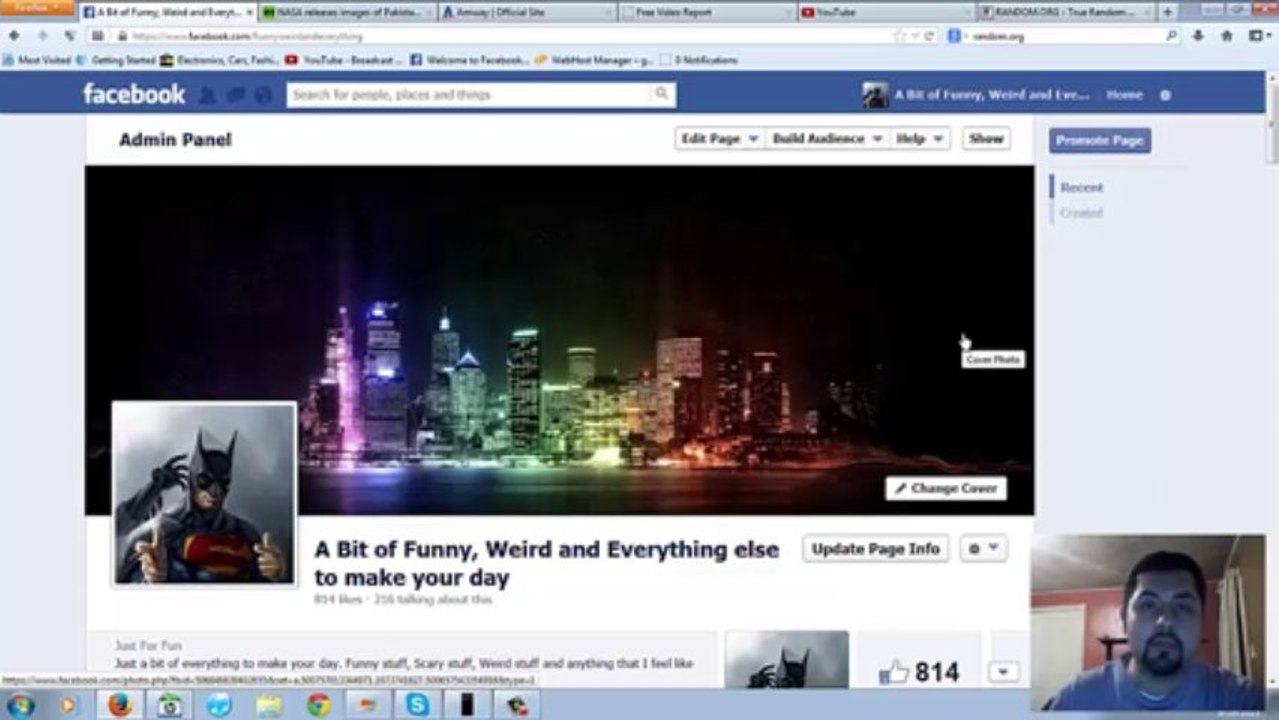Click the Change Cover button
The height and width of the screenshot is (720, 1279).
click(945, 488)
